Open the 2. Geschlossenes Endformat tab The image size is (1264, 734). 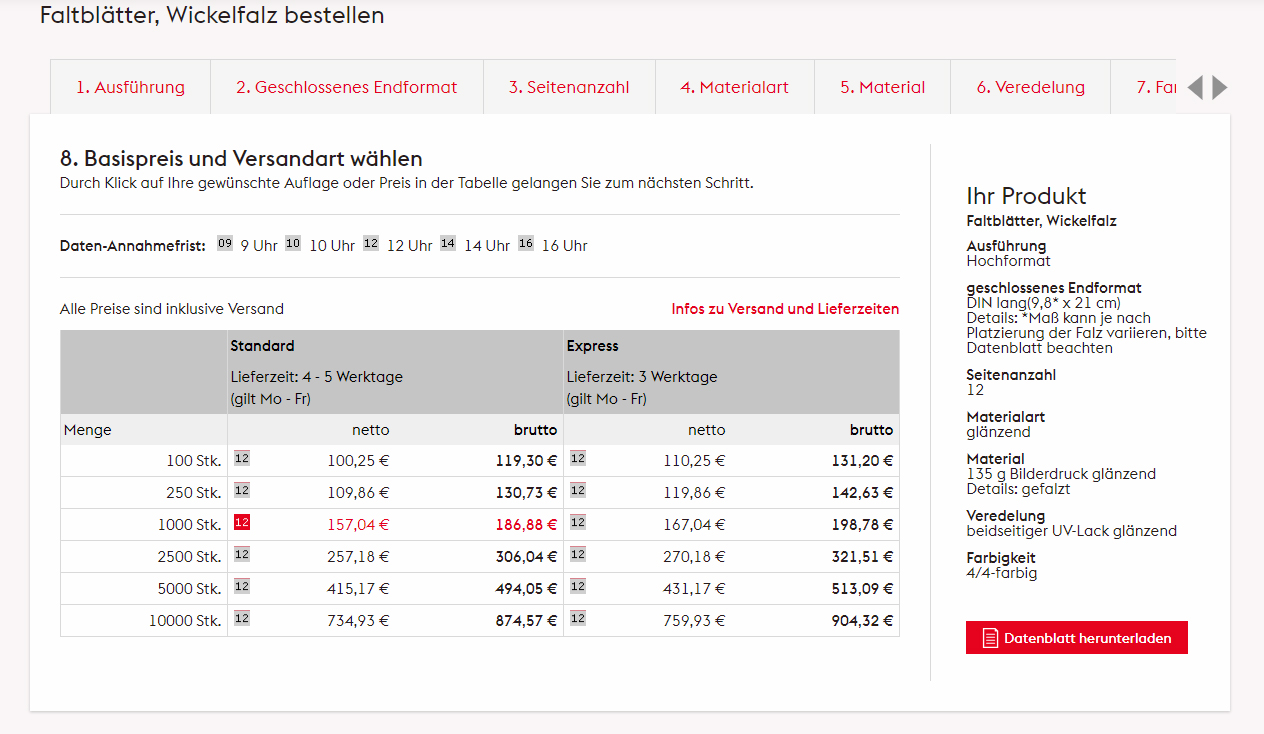point(346,87)
